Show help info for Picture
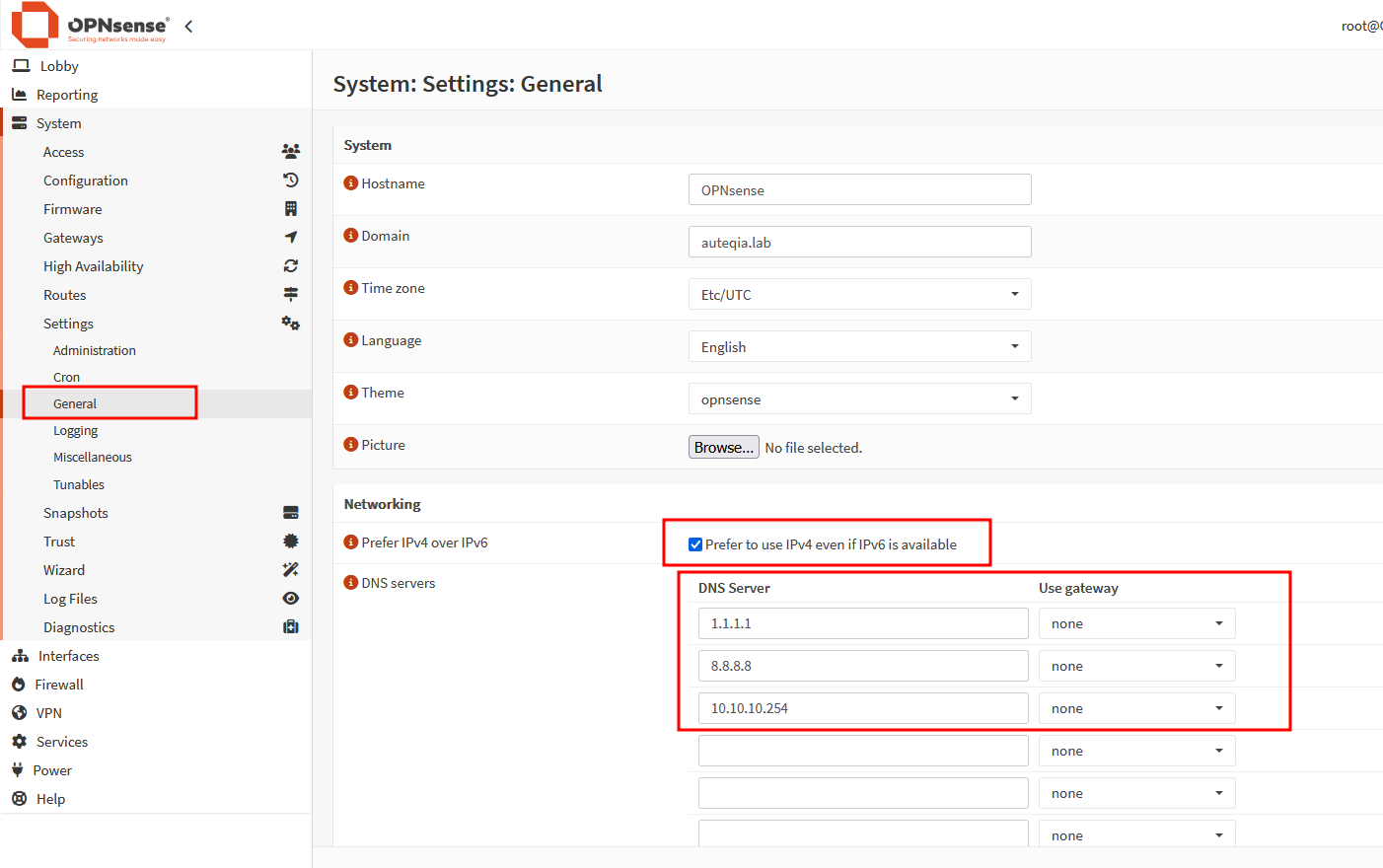Image resolution: width=1383 pixels, height=868 pixels. pyautogui.click(x=350, y=445)
